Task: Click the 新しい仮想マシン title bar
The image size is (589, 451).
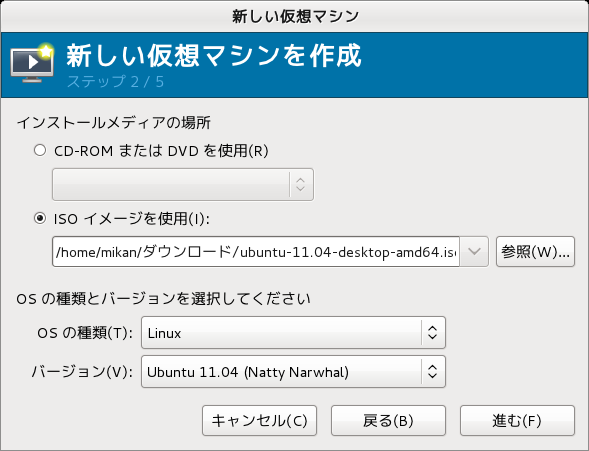Action: (x=294, y=16)
